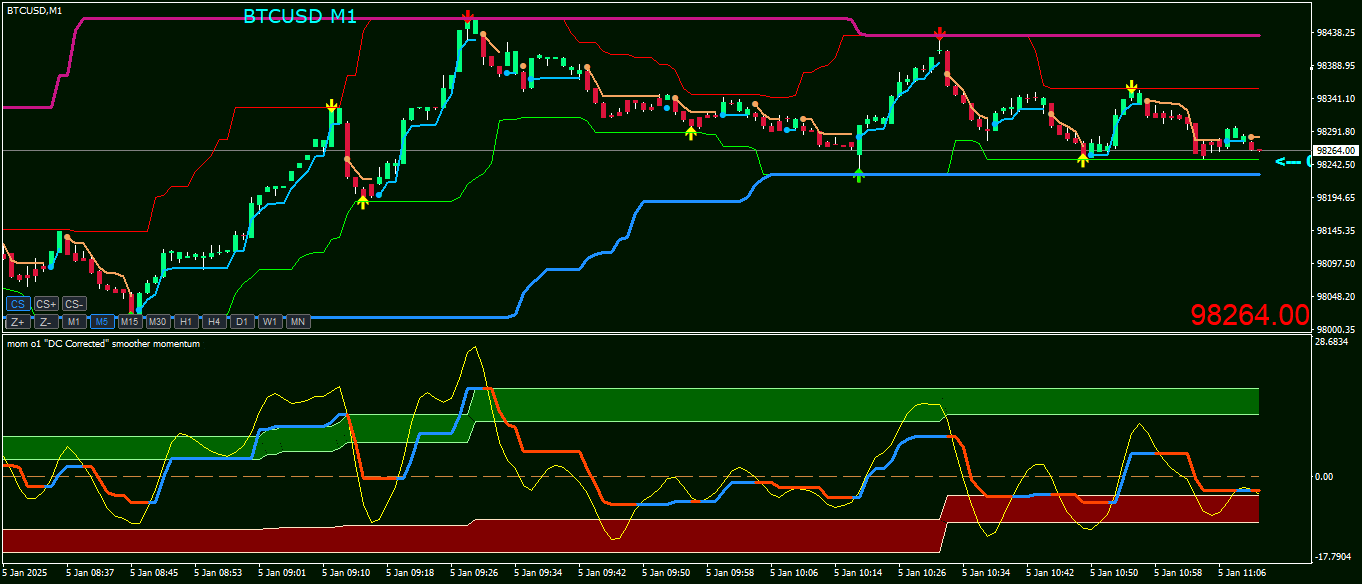Click the 5 Jan 09:50 time label
This screenshot has height=584, width=1362.
click(666, 574)
